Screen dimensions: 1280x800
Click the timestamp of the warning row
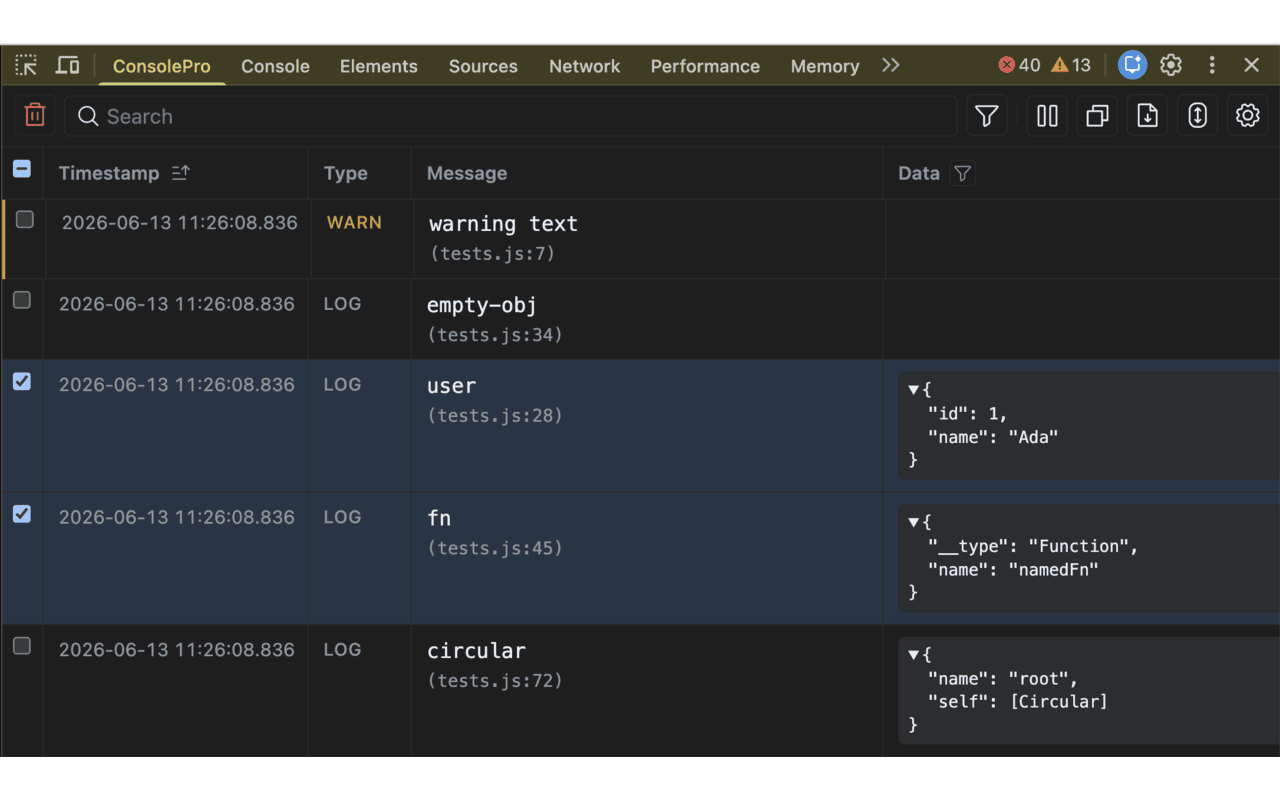click(180, 222)
